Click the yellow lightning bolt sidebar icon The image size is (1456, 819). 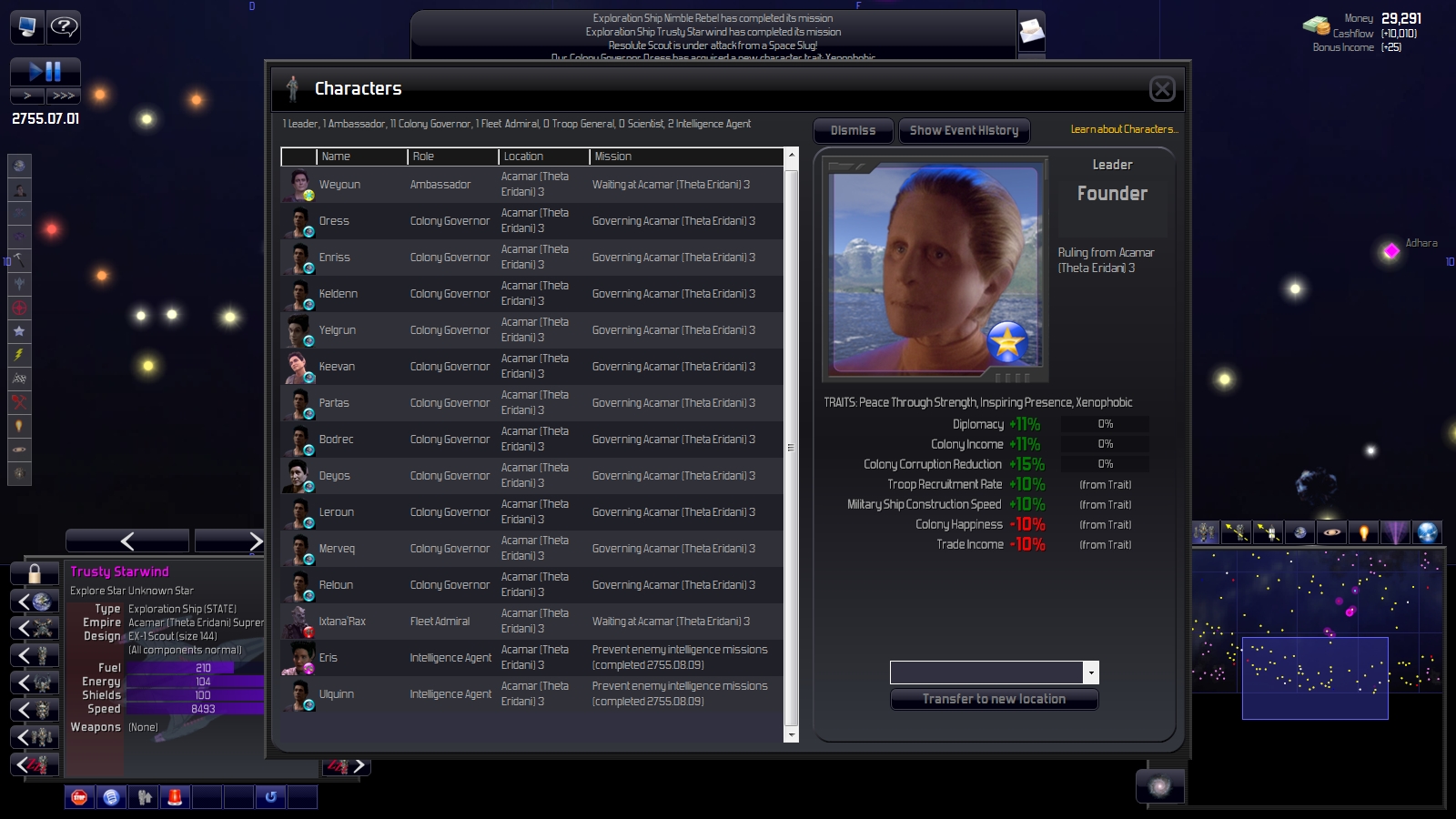pos(19,355)
